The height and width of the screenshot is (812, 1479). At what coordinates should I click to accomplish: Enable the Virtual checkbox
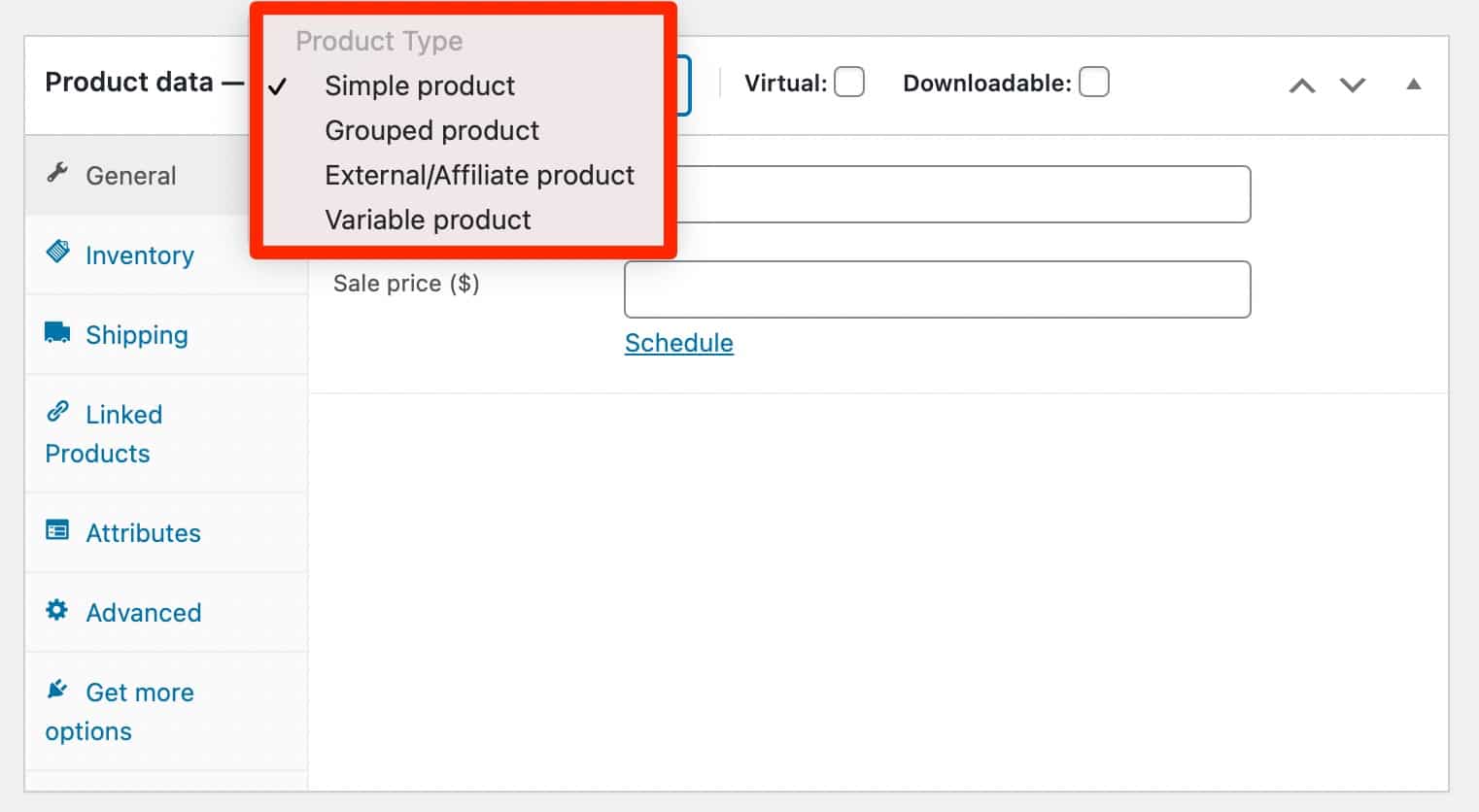point(849,83)
